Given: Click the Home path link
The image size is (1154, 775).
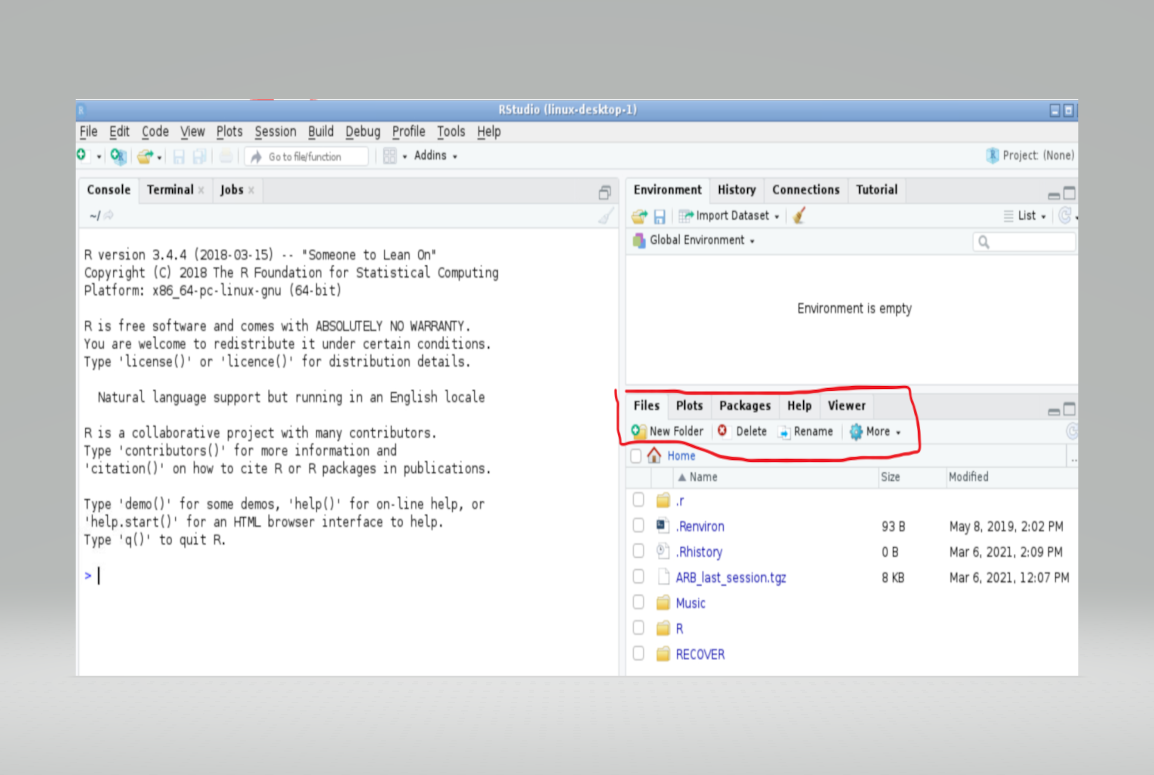Looking at the screenshot, I should (682, 456).
